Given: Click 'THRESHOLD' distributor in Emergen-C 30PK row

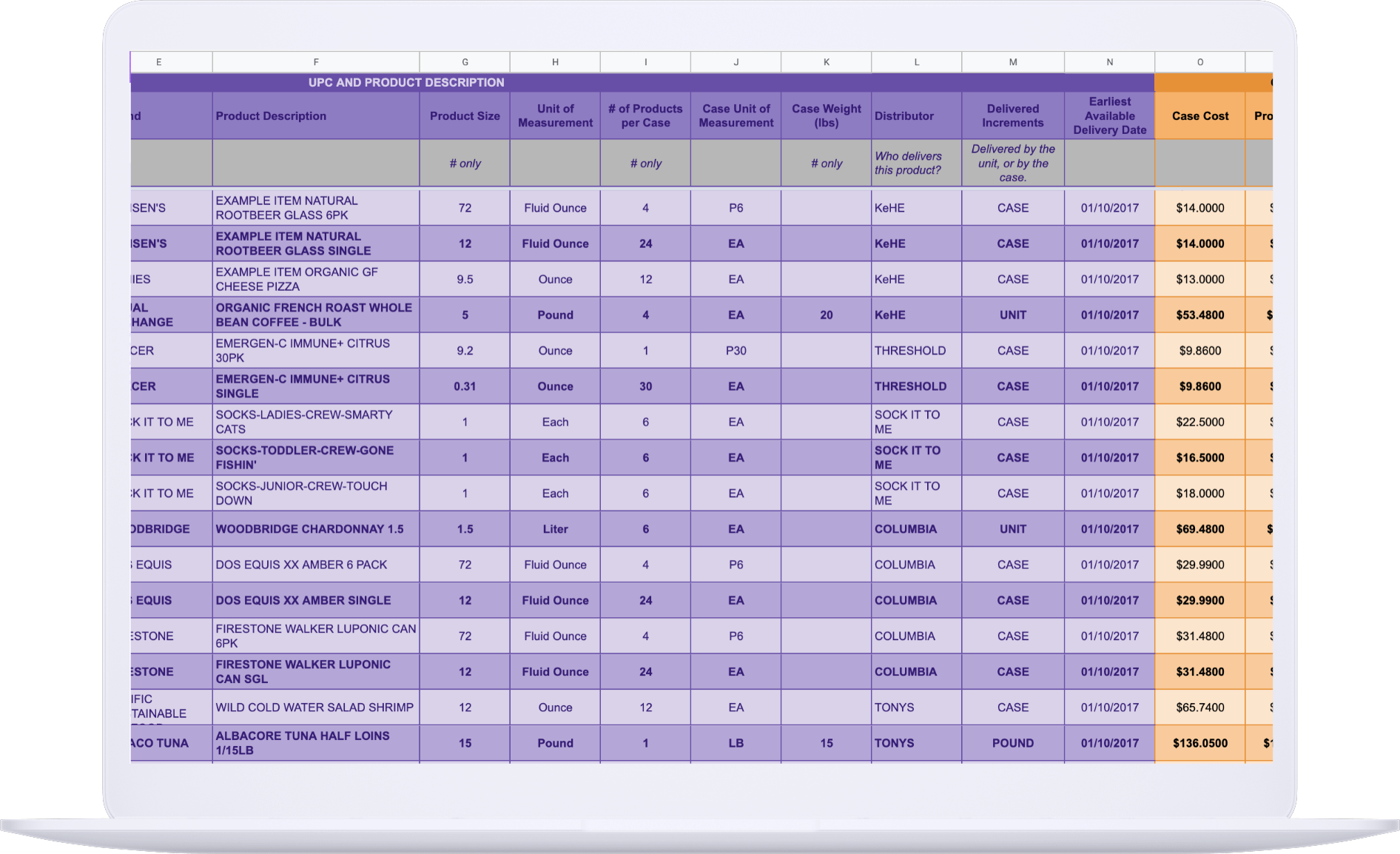Looking at the screenshot, I should (x=917, y=351).
